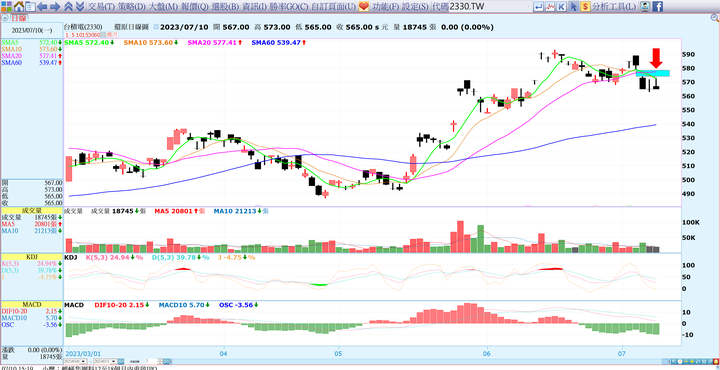Click the 05 month marker on time axis
The image size is (720, 370).
pos(339,353)
